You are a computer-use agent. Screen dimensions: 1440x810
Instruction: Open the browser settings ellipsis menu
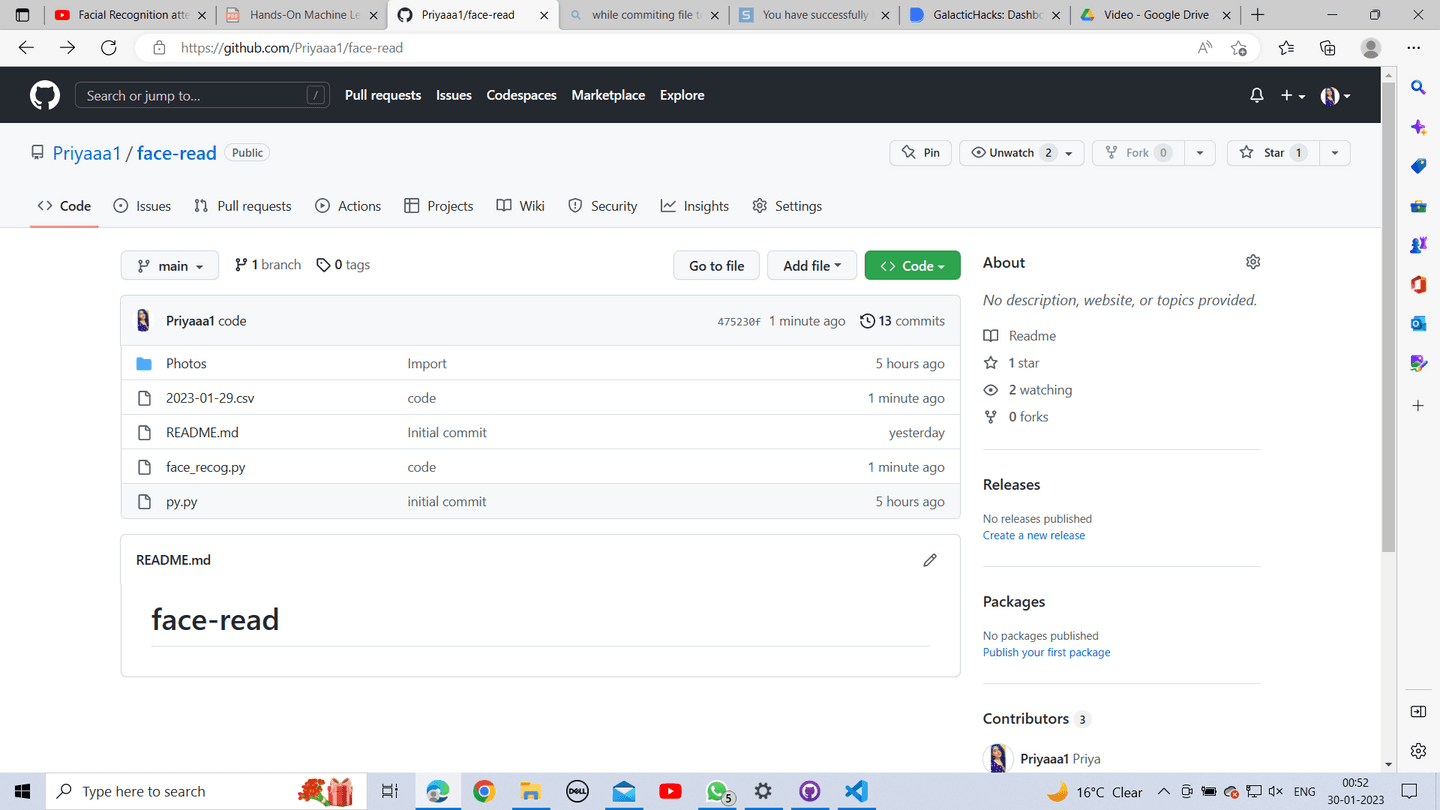[1413, 48]
